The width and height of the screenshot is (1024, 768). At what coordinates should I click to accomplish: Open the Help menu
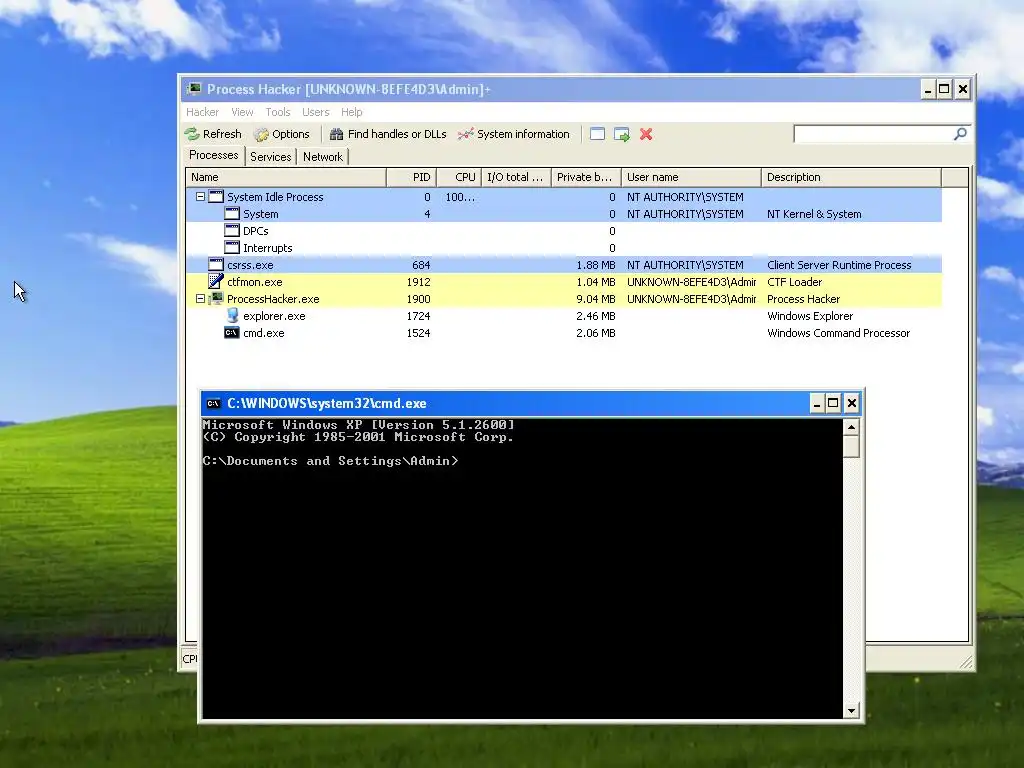point(351,112)
